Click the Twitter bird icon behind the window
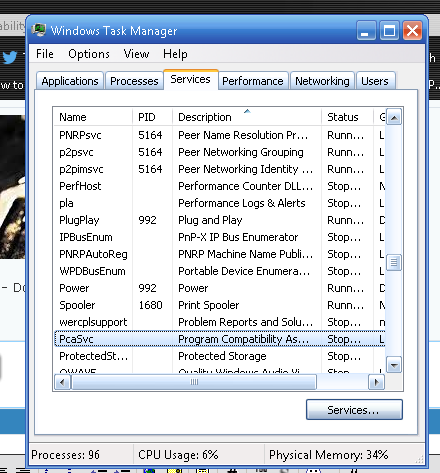440x473 pixels. coord(10,57)
